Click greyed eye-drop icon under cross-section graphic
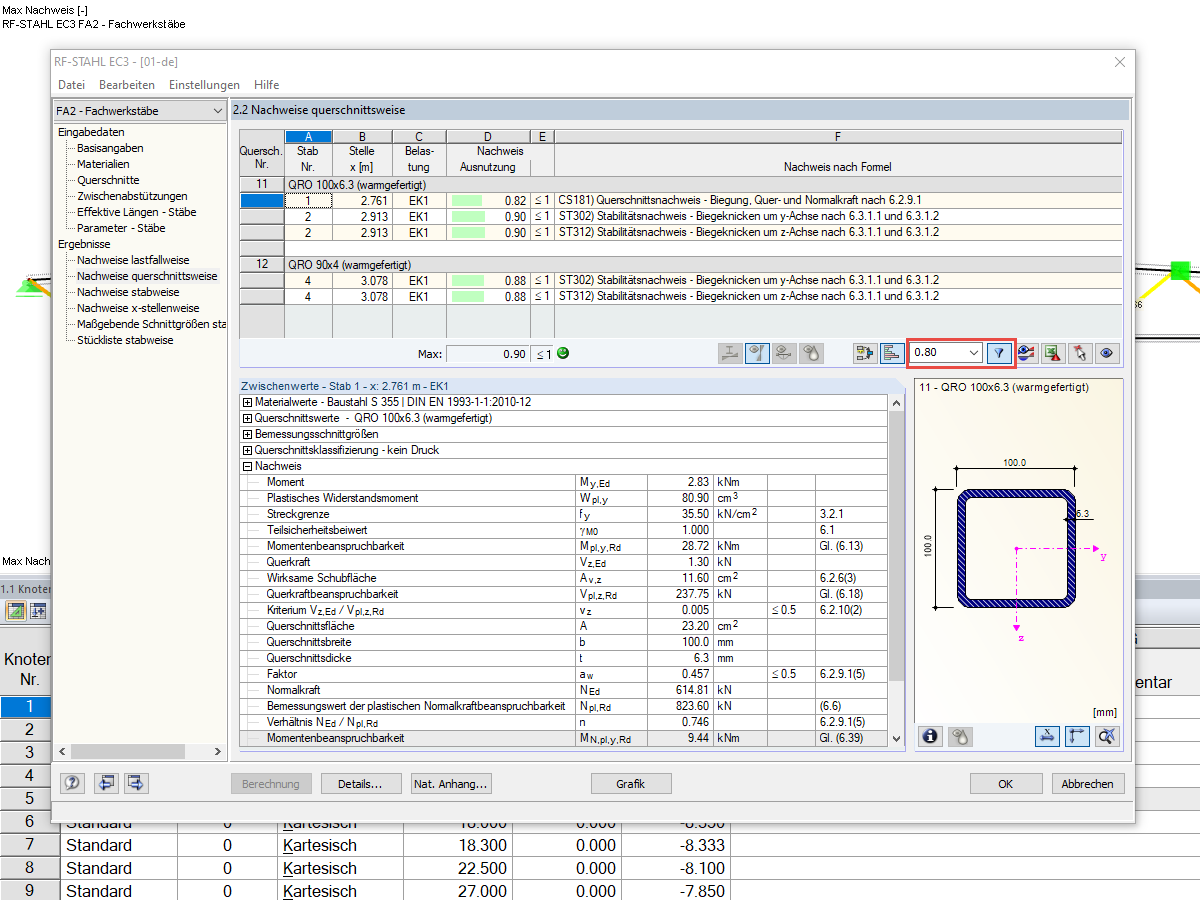 (958, 736)
